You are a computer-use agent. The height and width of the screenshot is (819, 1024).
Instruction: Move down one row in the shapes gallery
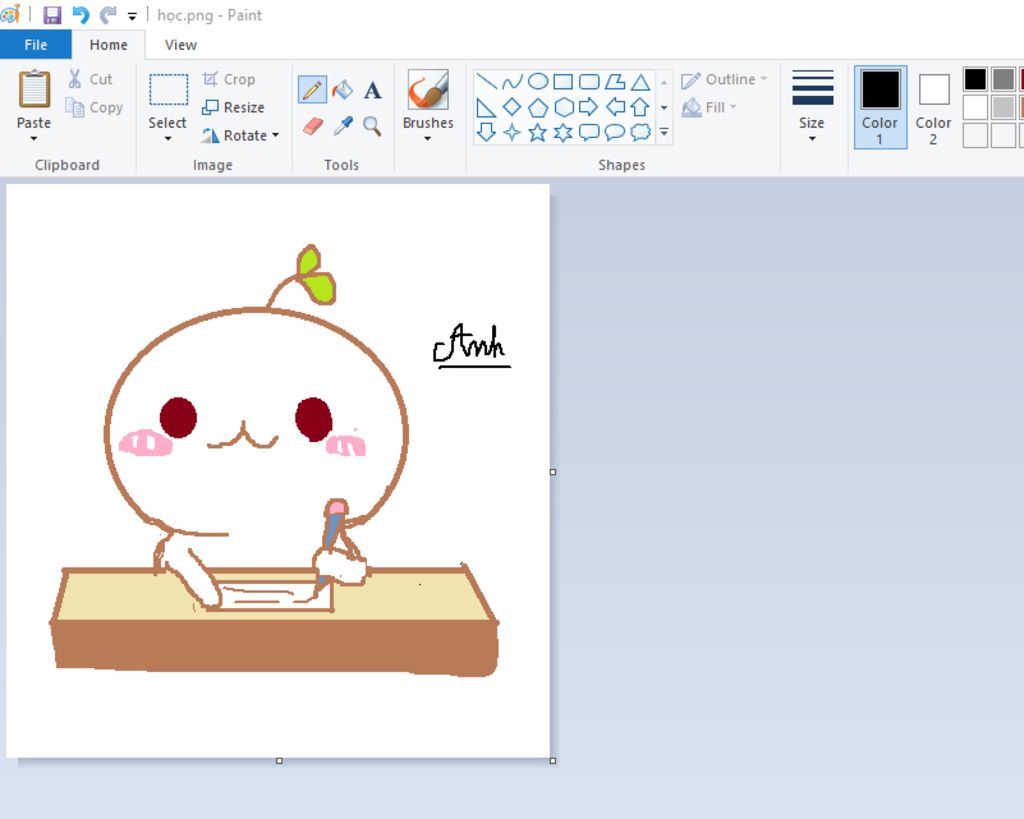[664, 107]
